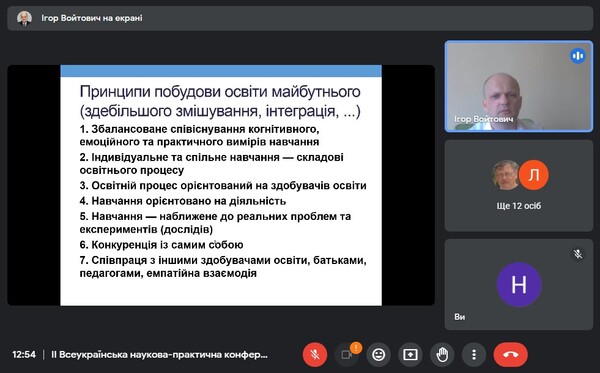Click the orange 'Л' participant avatar

pos(533,175)
